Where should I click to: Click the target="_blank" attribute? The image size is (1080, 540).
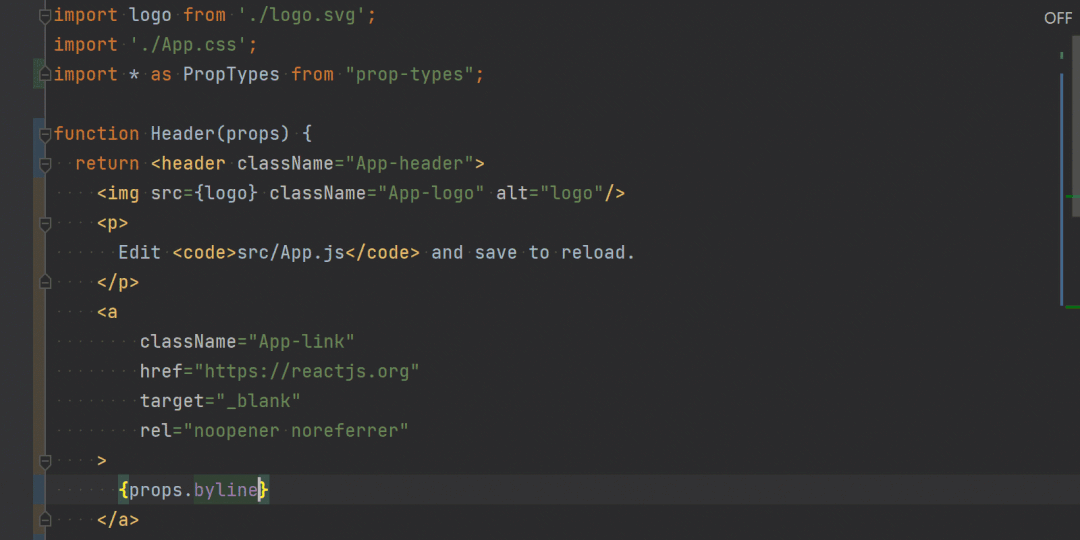pyautogui.click(x=220, y=400)
